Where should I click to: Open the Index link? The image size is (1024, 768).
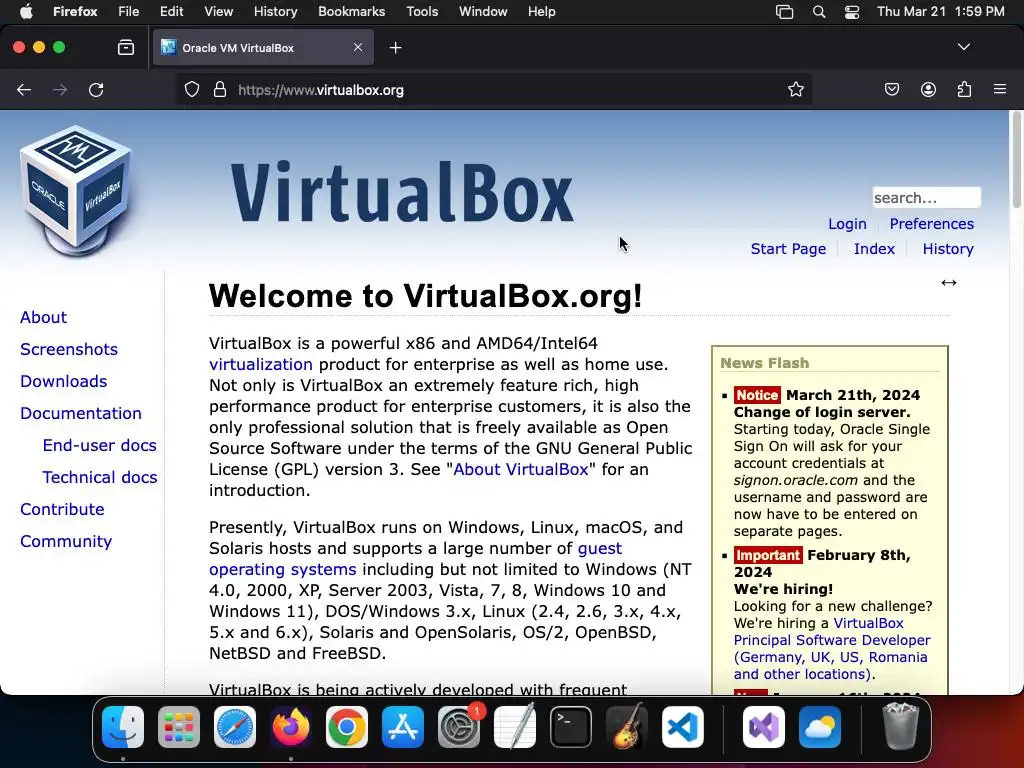[x=874, y=249]
